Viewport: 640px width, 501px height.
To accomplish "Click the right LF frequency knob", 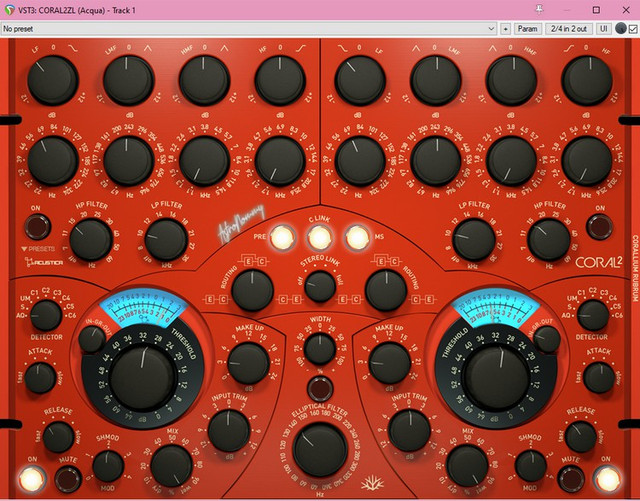I will click(360, 161).
